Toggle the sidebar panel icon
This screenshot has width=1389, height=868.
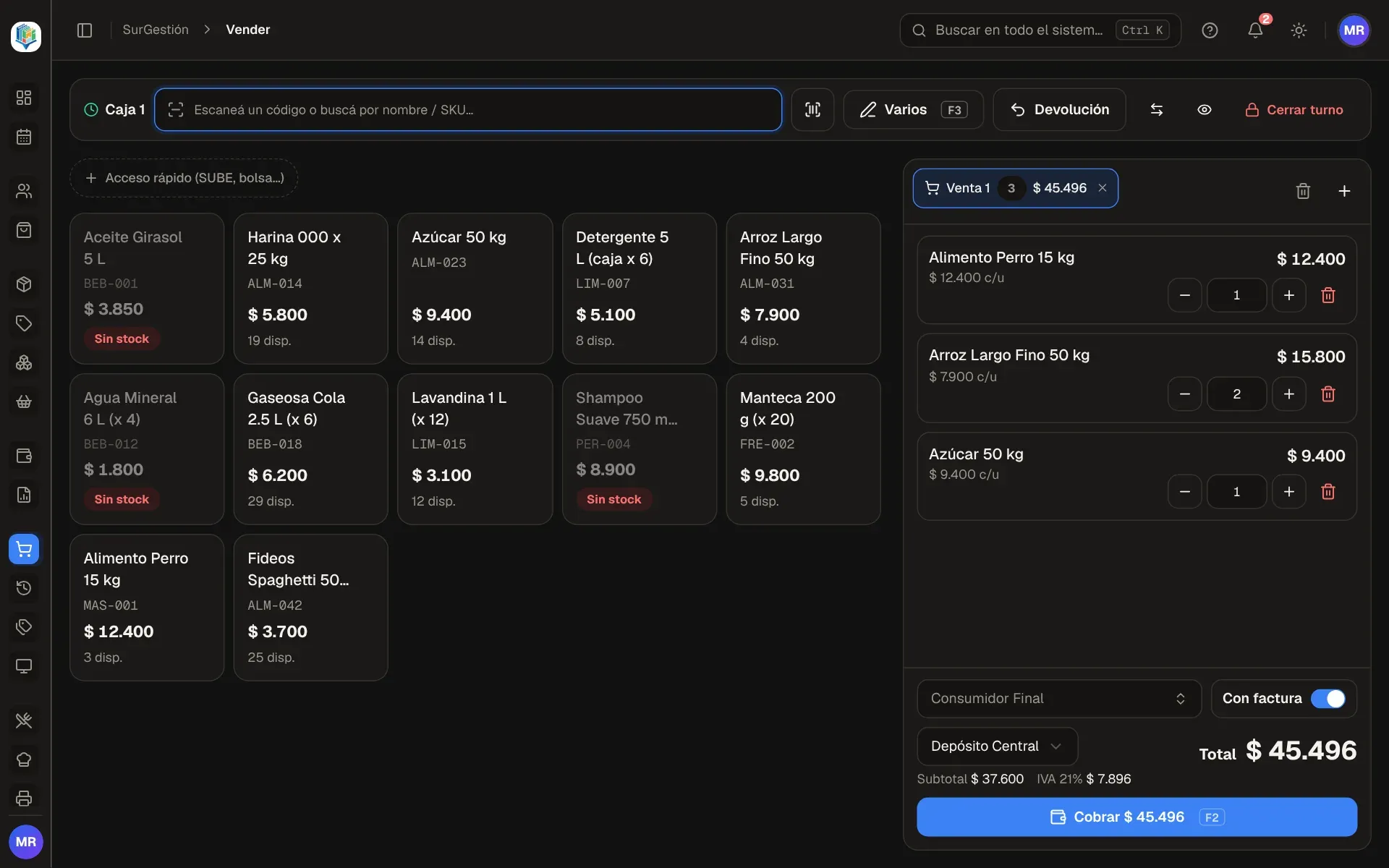click(x=85, y=30)
